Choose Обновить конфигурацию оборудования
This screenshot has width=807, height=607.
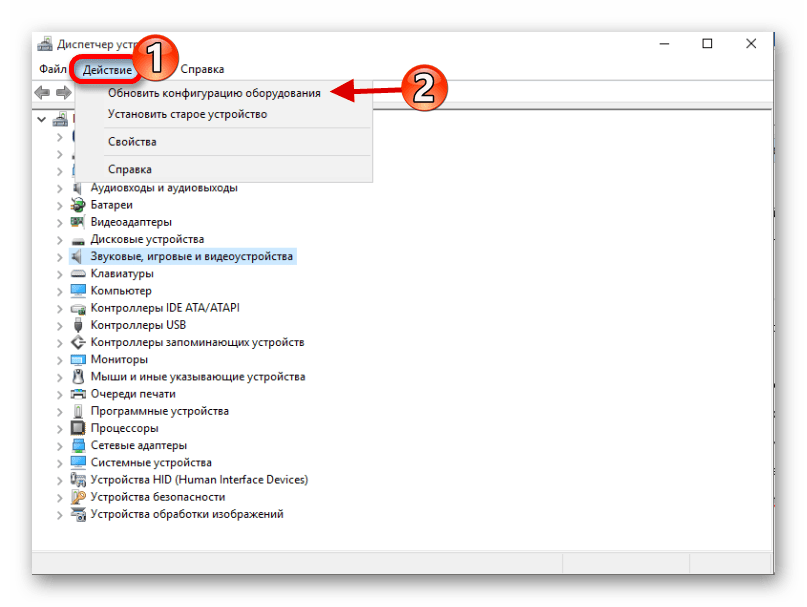click(214, 93)
